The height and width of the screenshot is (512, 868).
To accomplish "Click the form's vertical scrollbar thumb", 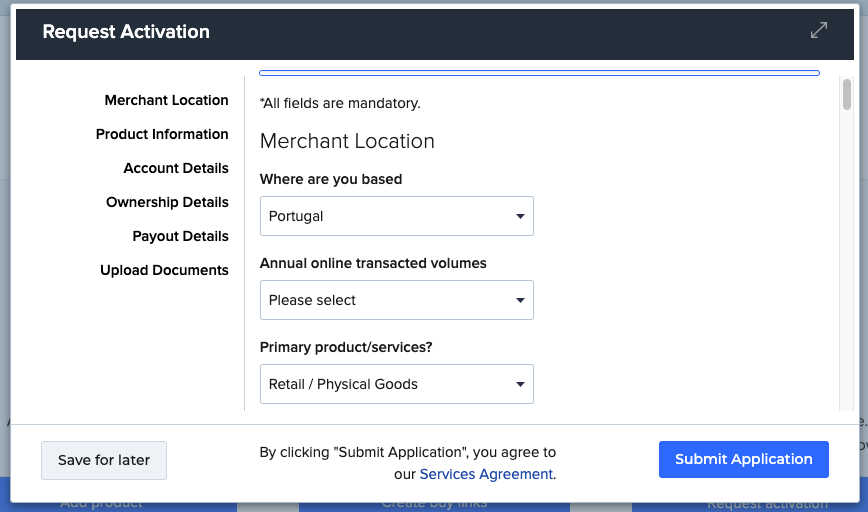I will (846, 94).
